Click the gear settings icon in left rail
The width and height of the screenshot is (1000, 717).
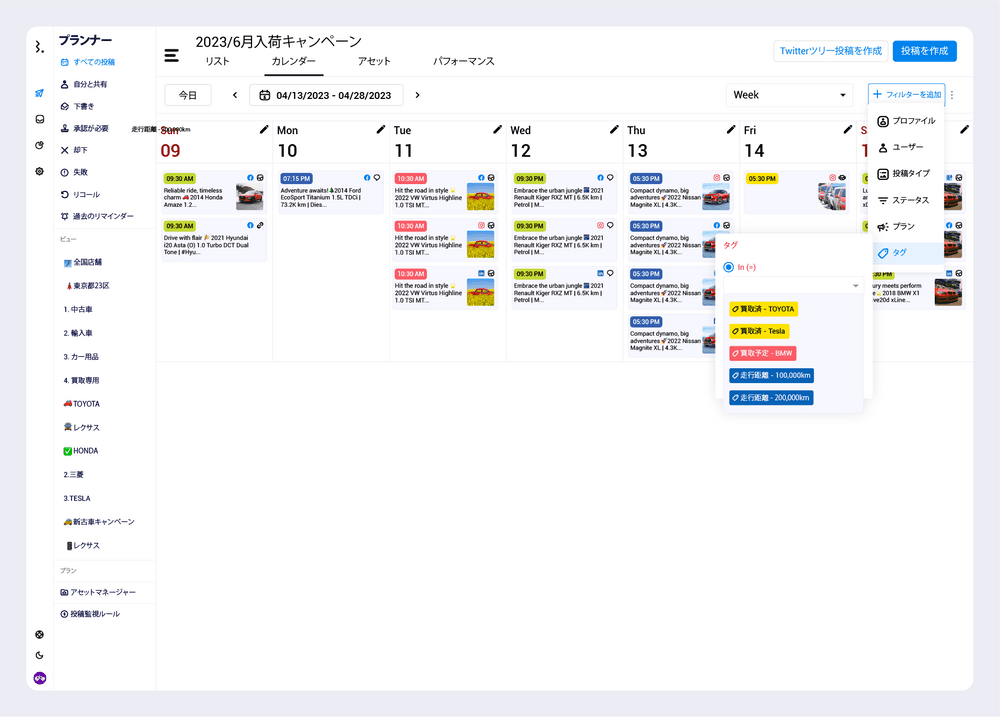coord(39,171)
